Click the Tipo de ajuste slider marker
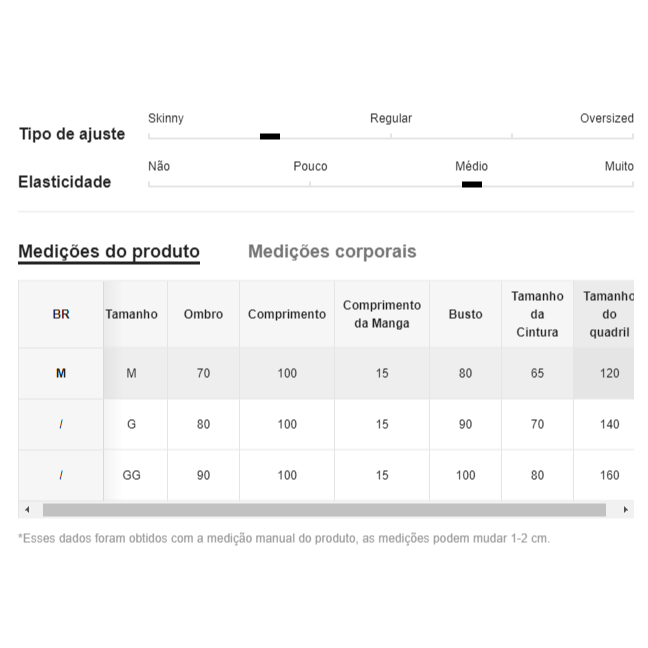This screenshot has height=648, width=648. tap(270, 136)
